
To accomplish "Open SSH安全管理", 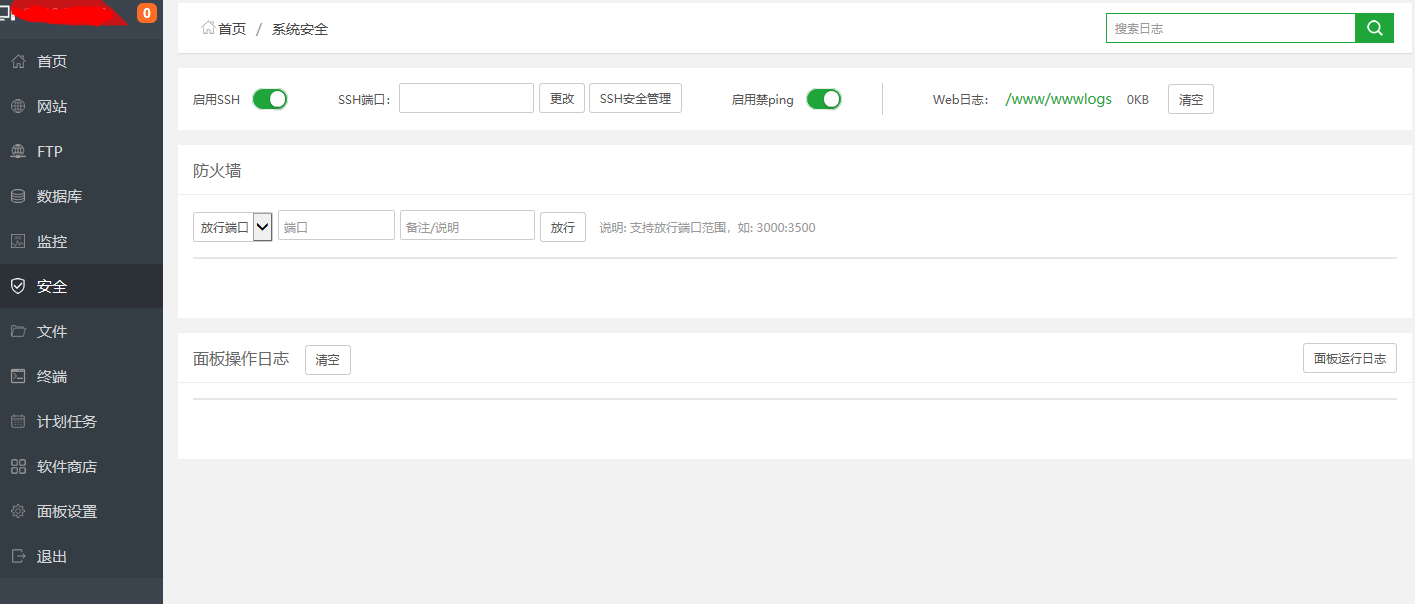I will pyautogui.click(x=635, y=99).
